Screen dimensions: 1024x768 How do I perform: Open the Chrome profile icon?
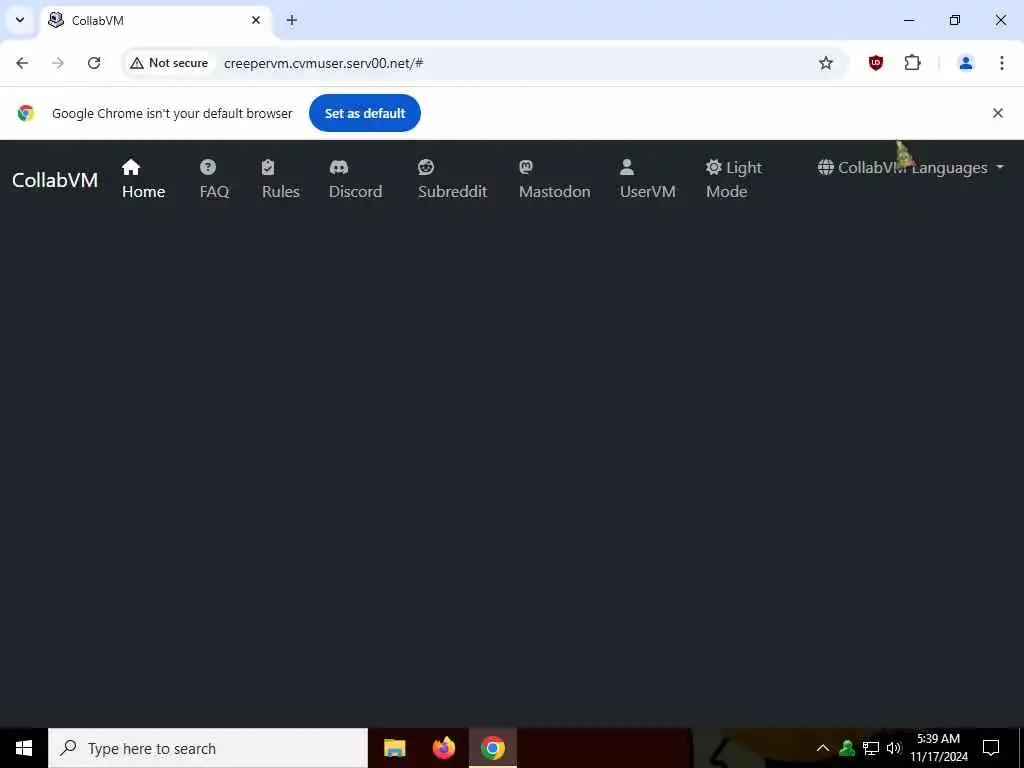[965, 63]
